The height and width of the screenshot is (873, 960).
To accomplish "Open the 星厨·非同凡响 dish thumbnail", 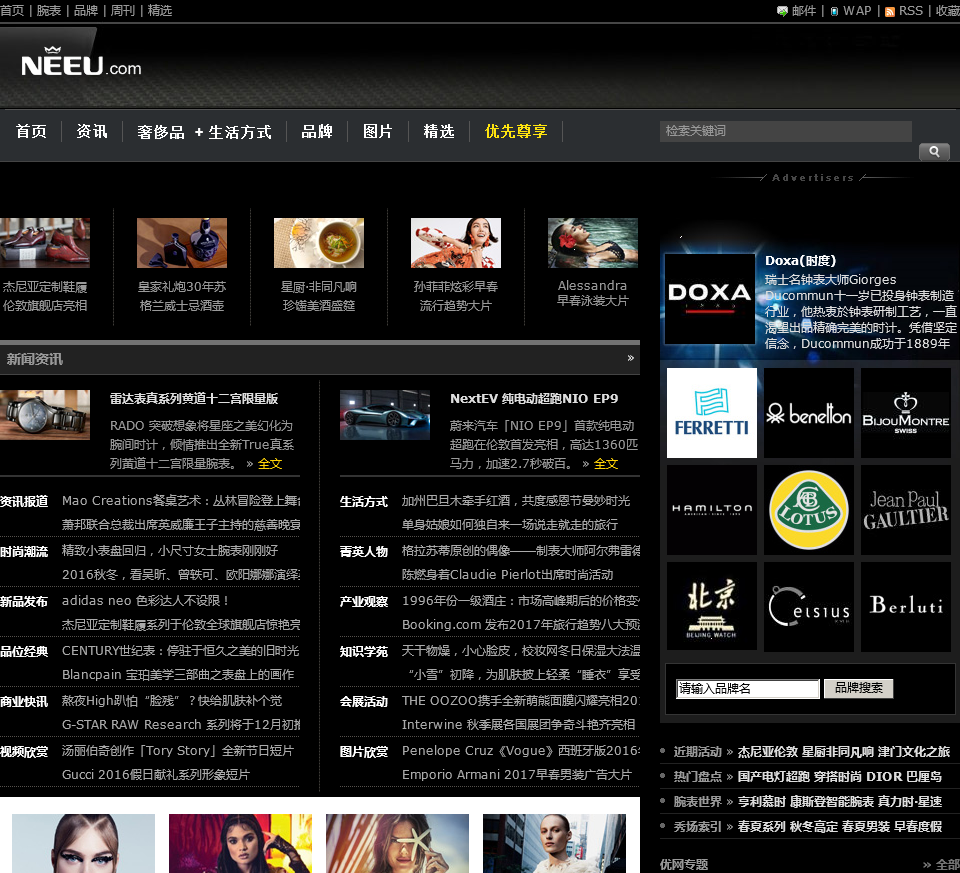I will tap(319, 243).
